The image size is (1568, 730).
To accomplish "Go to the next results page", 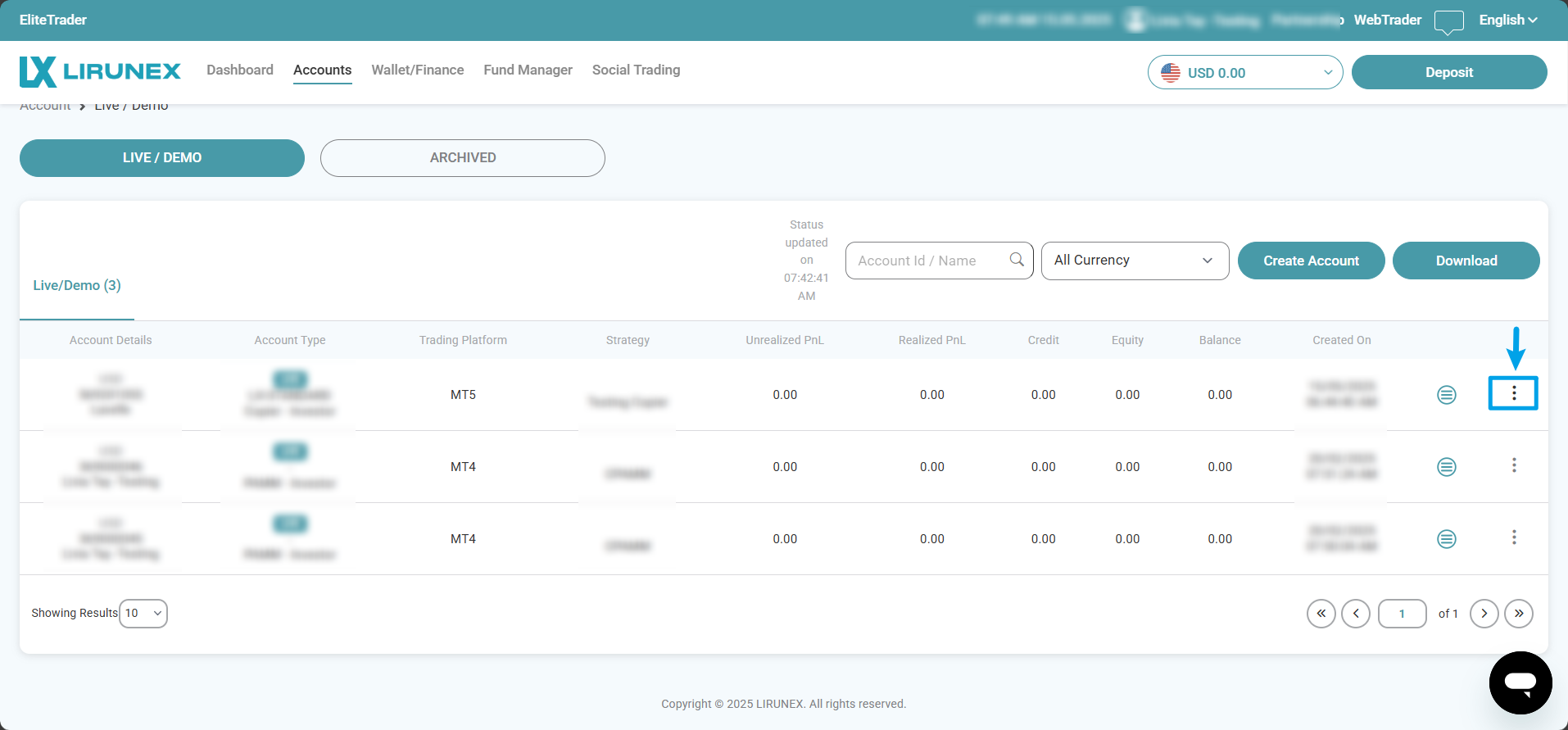I will [x=1484, y=614].
